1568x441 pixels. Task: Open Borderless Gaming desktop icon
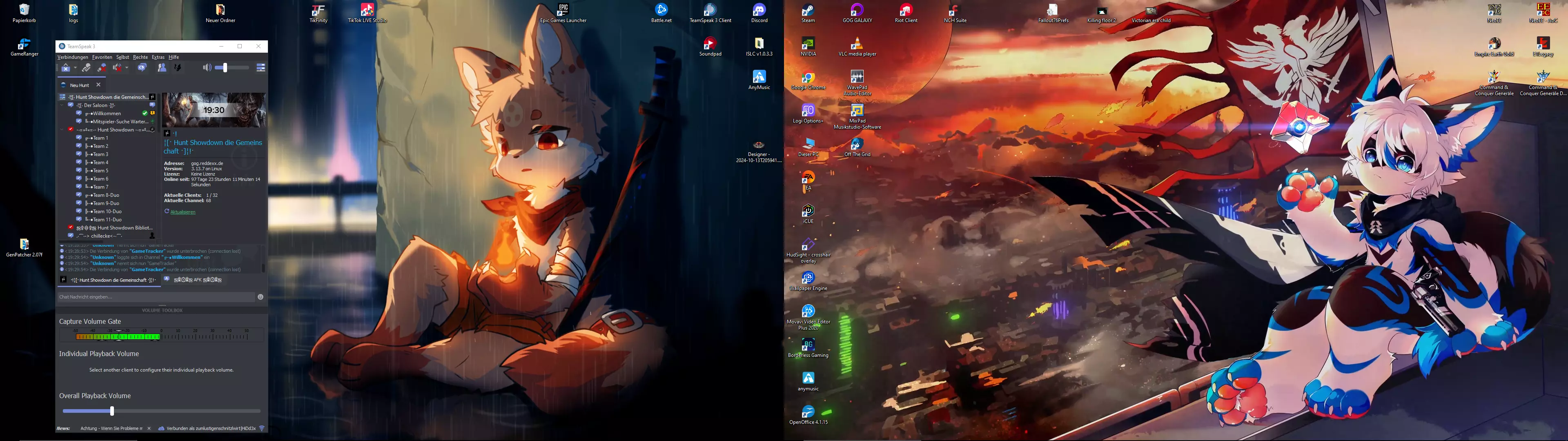pyautogui.click(x=808, y=348)
